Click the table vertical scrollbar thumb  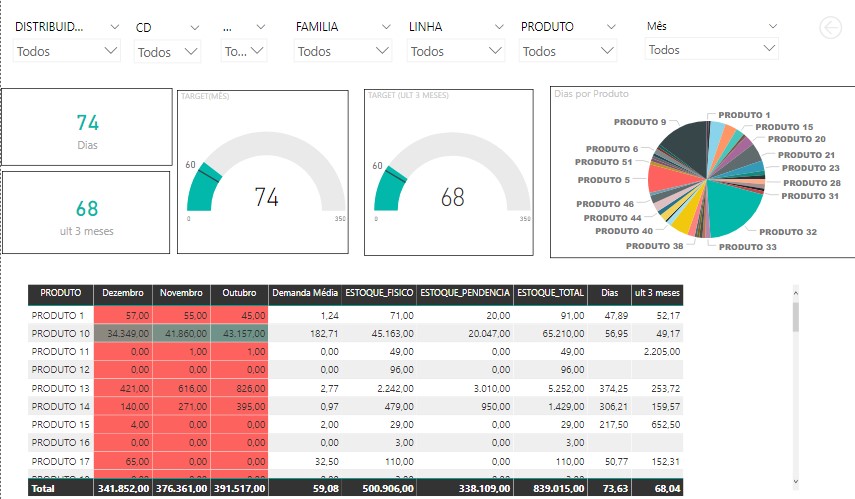[796, 316]
